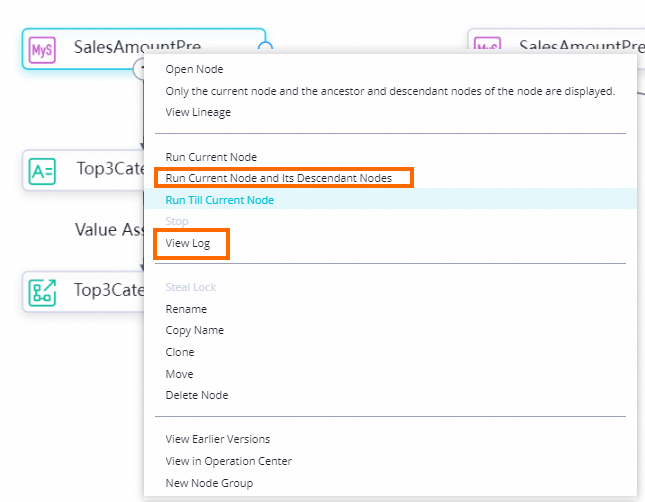Select Run Current Node
Viewport: 645px width, 502px height.
(211, 157)
